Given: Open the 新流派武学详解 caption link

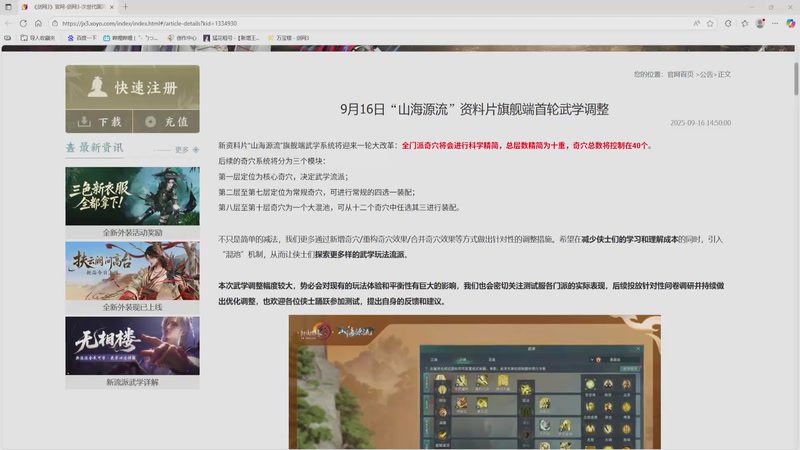Looking at the screenshot, I should coord(133,382).
